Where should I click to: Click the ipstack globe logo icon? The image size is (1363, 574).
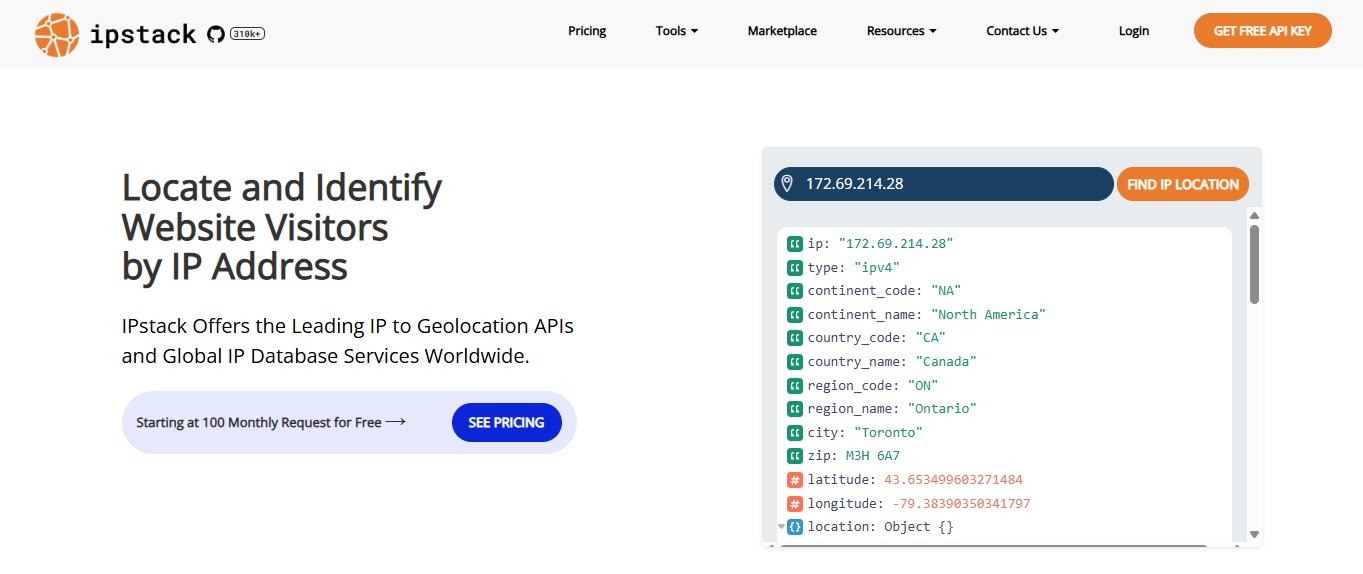click(56, 34)
